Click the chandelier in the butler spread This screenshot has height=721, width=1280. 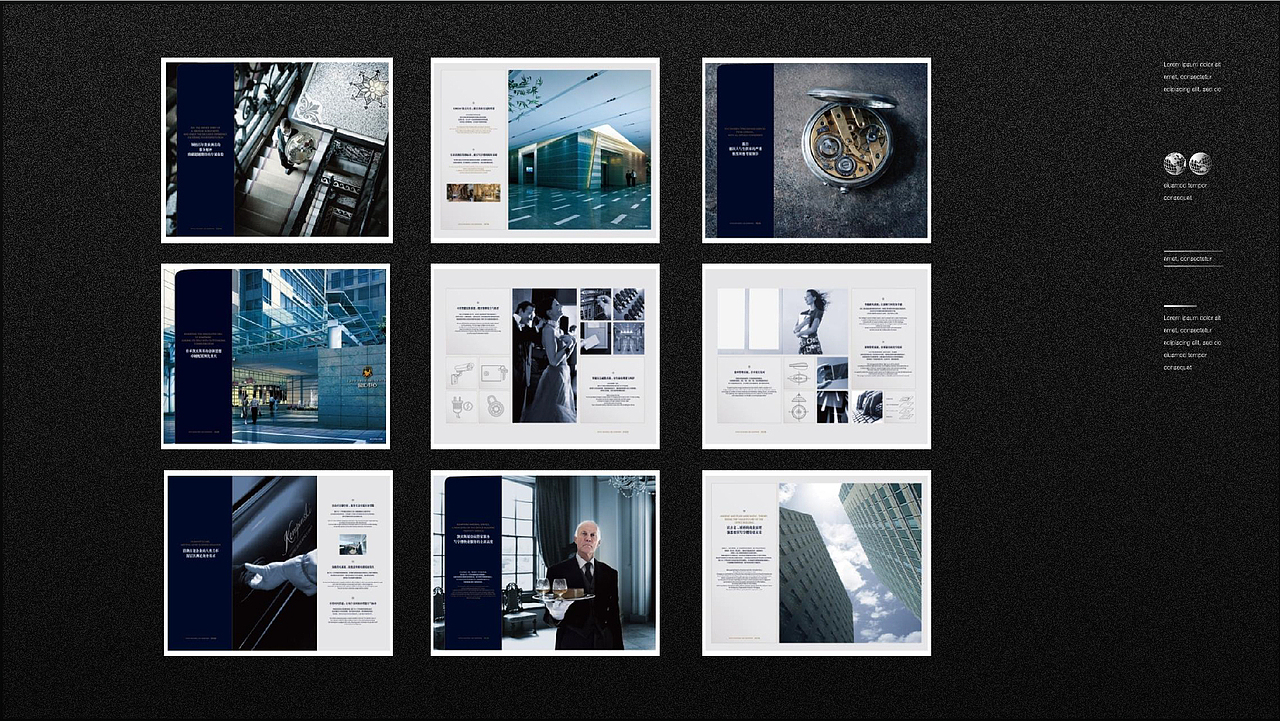631,486
